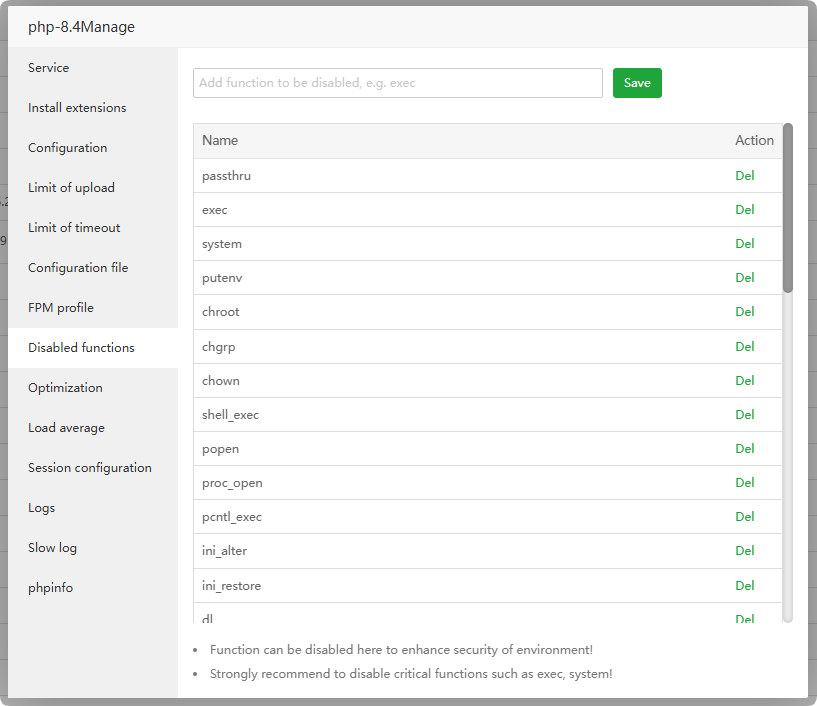Open the Service tab in the sidebar
The width and height of the screenshot is (817, 706).
pyautogui.click(x=49, y=68)
